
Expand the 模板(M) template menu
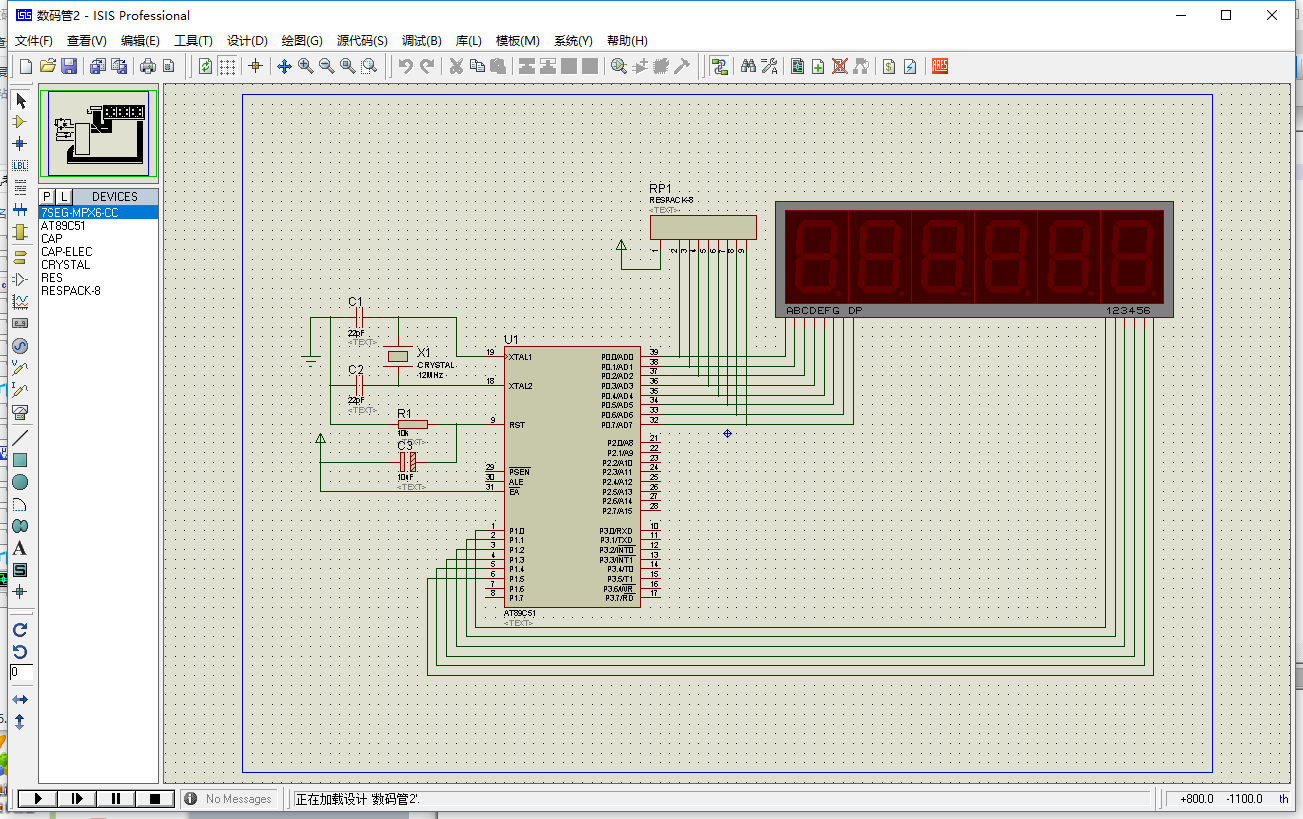(517, 41)
